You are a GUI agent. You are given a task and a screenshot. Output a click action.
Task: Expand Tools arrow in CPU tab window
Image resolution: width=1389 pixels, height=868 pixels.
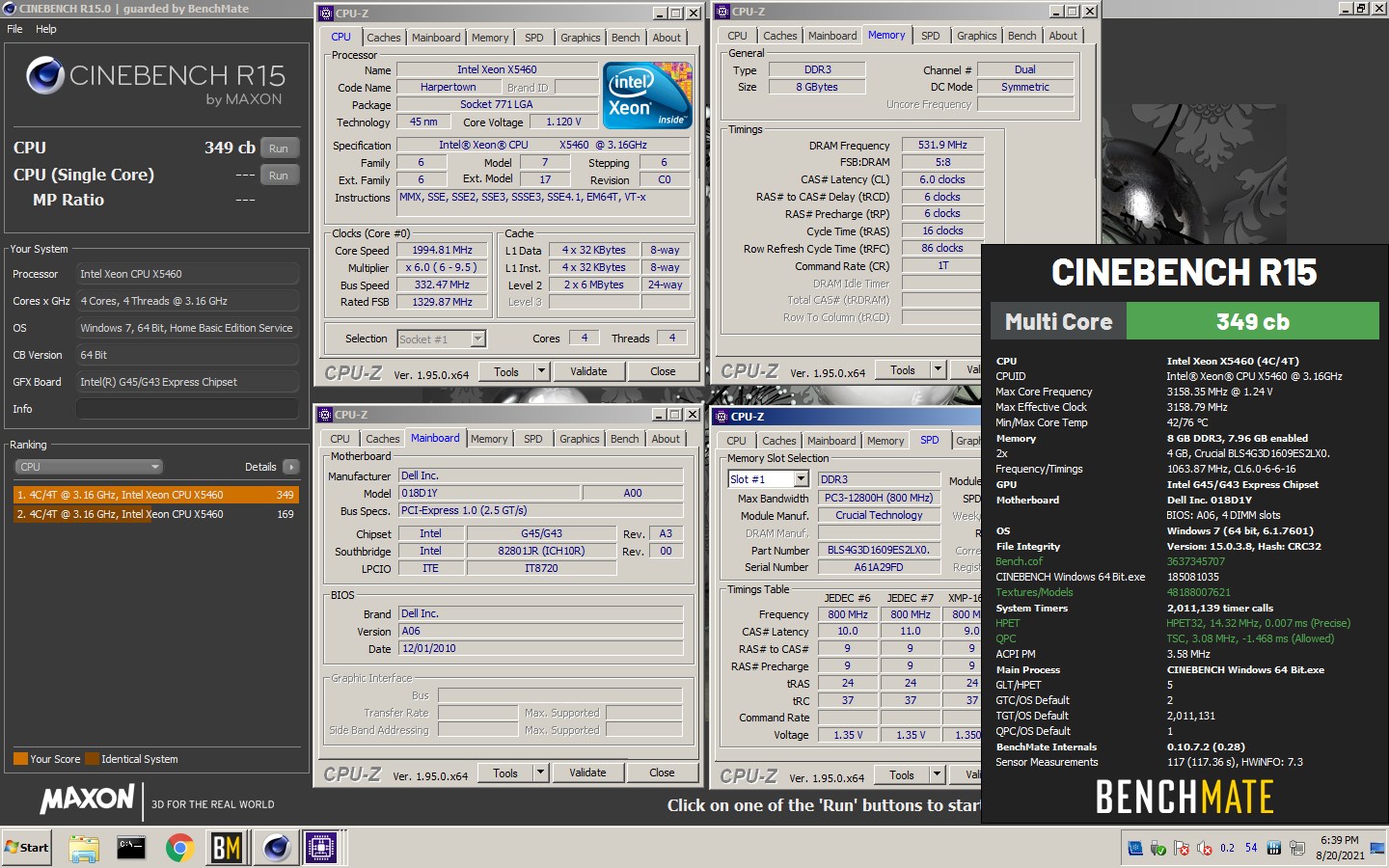point(541,371)
